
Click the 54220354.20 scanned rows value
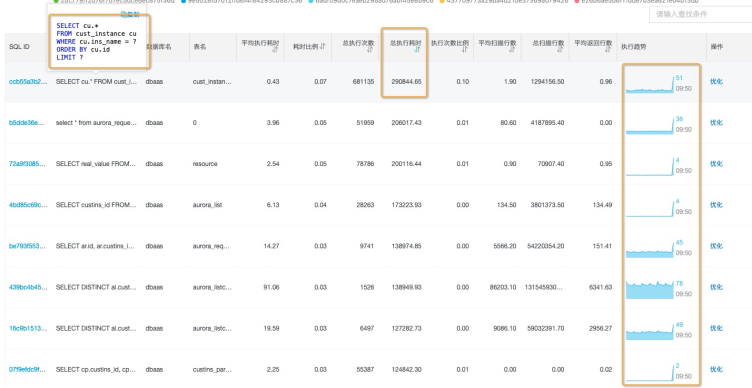tap(545, 246)
